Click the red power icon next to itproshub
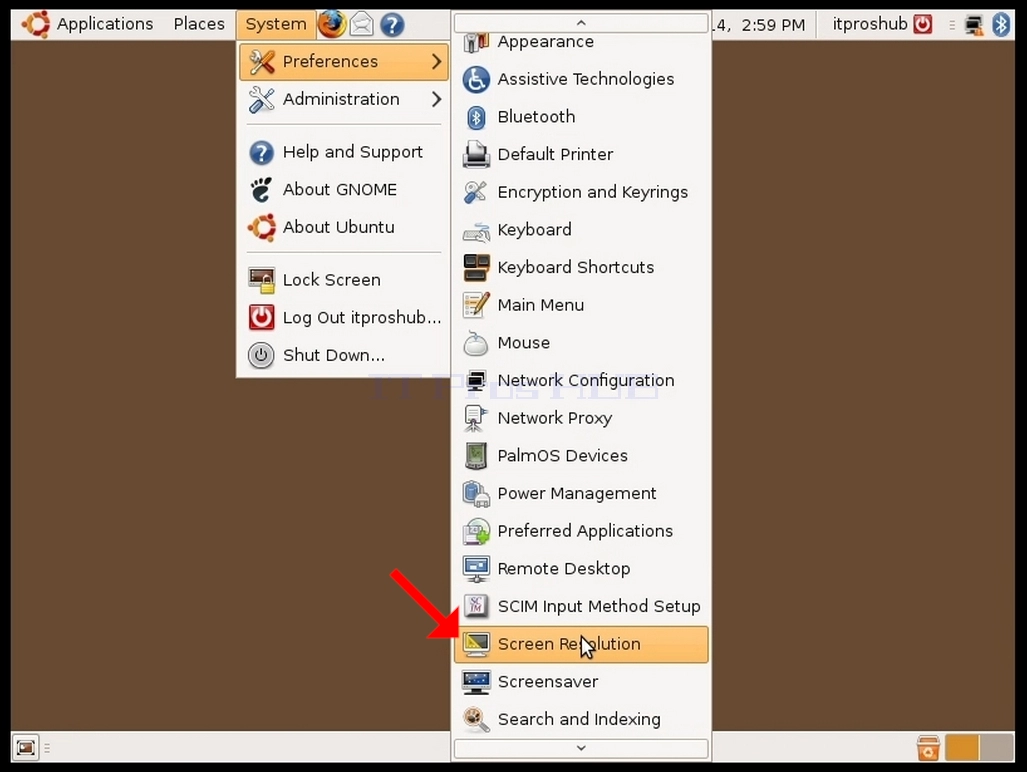The height and width of the screenshot is (772, 1027). (x=923, y=24)
